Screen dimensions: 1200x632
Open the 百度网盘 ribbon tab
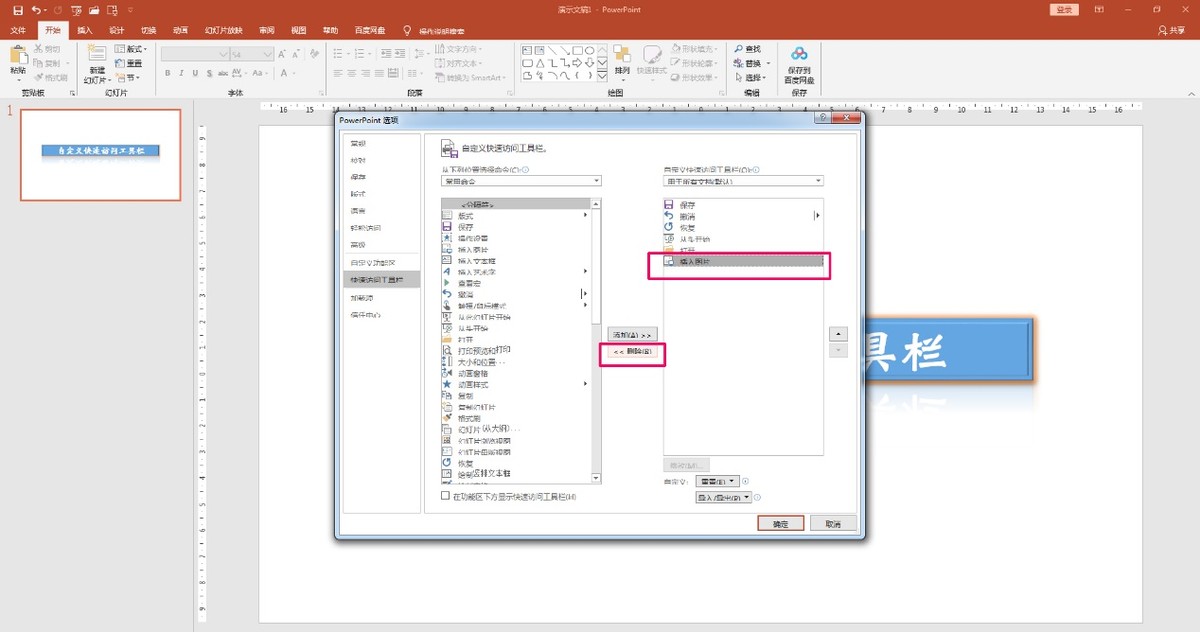pos(370,31)
